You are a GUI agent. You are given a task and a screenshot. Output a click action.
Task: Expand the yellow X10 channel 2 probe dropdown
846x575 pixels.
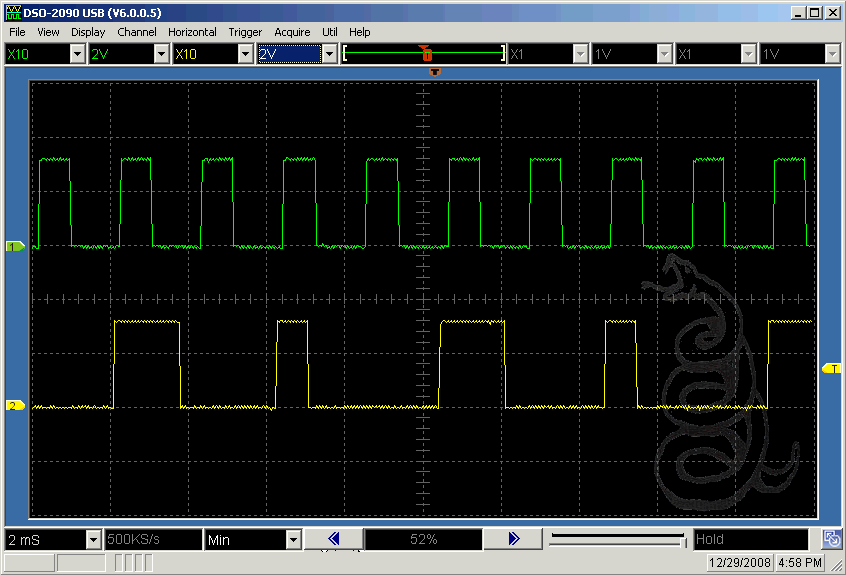pyautogui.click(x=246, y=54)
